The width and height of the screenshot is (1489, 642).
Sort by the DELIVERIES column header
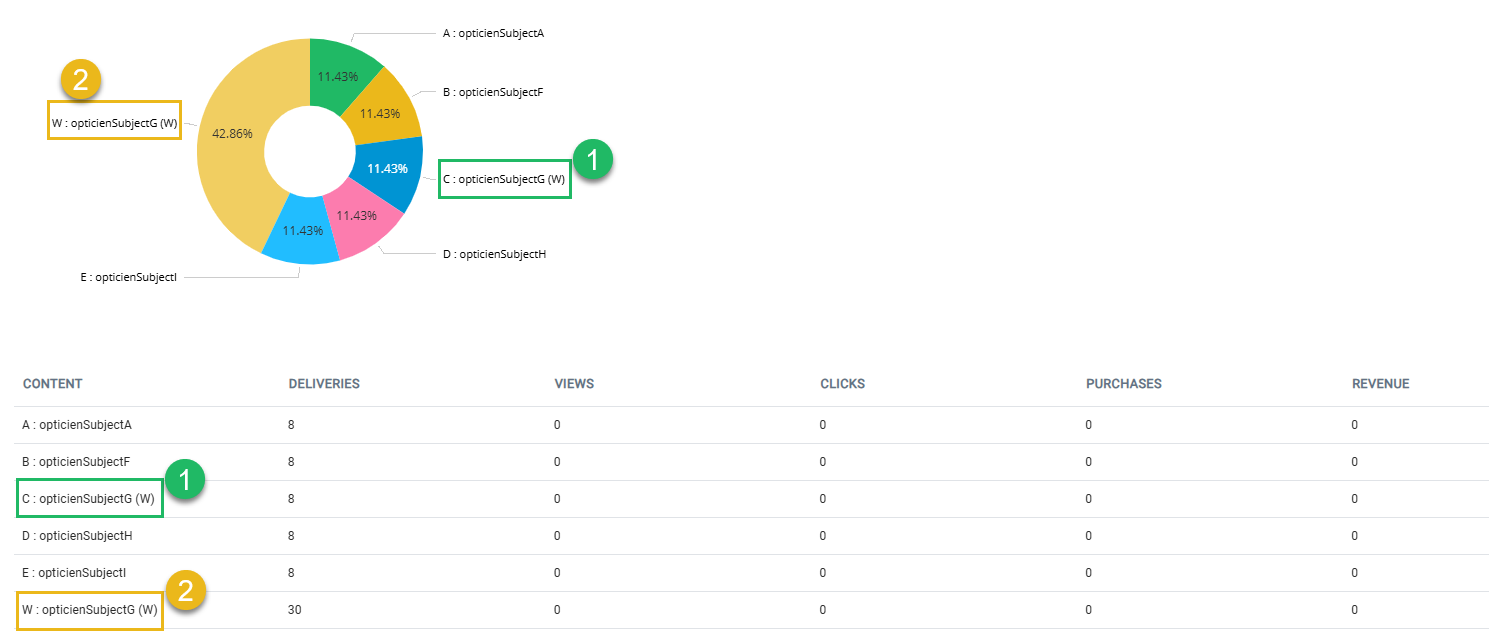tap(324, 384)
